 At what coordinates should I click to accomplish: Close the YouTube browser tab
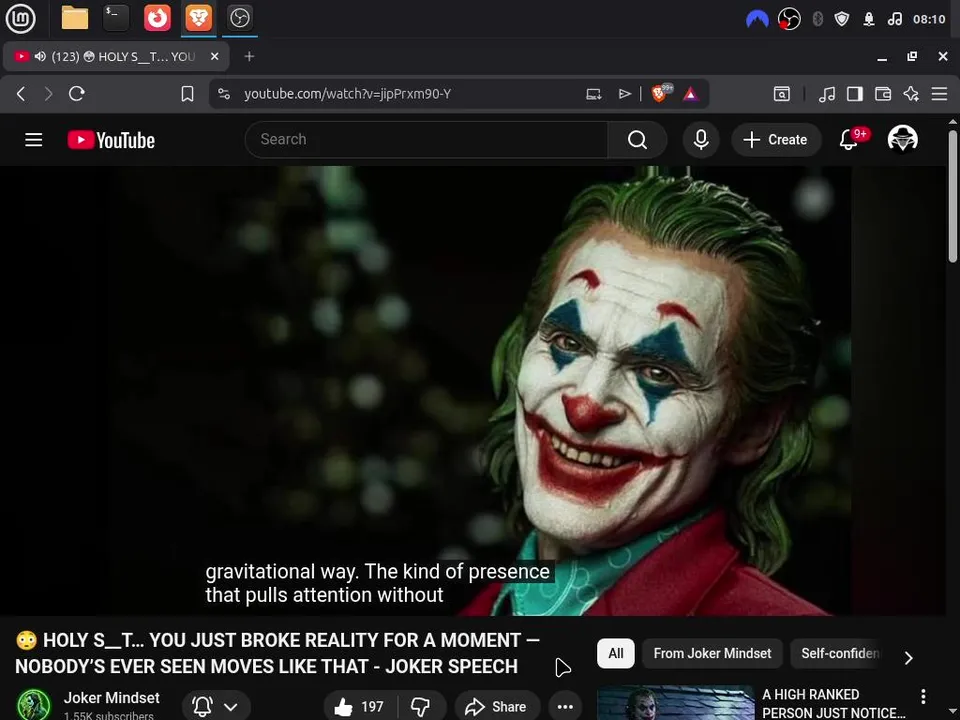214,56
